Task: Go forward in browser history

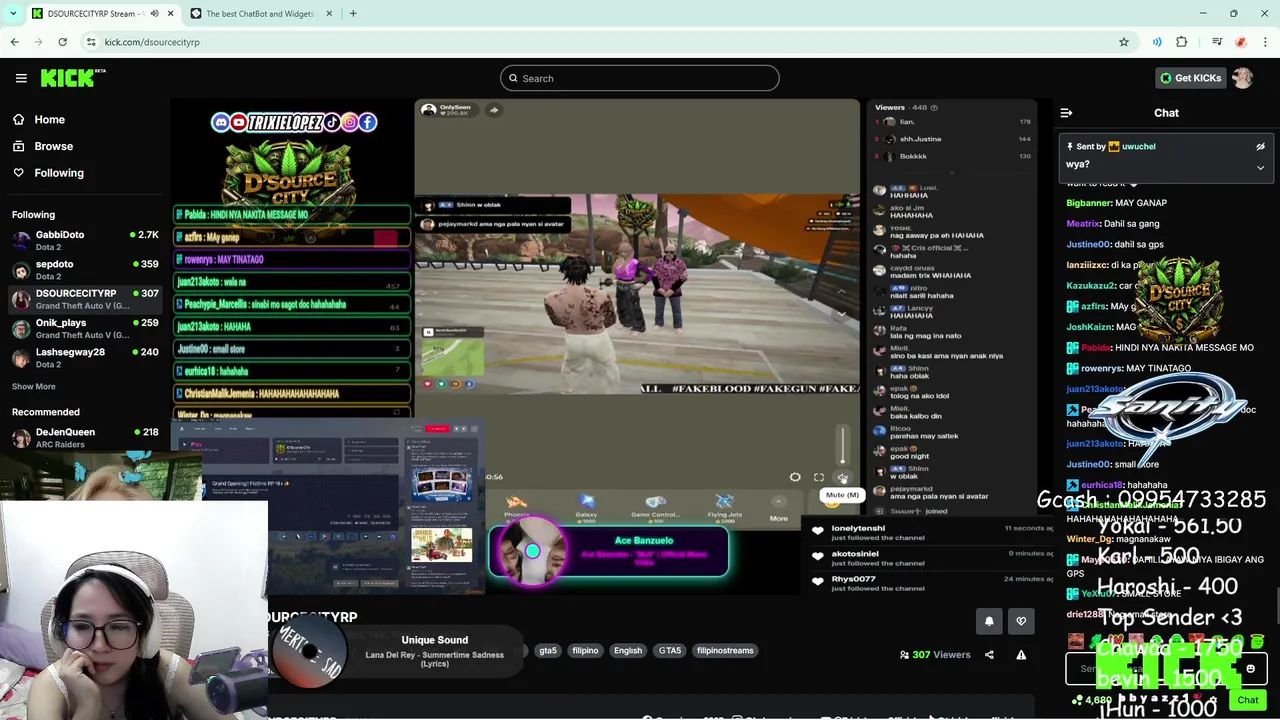Action: click(38, 42)
